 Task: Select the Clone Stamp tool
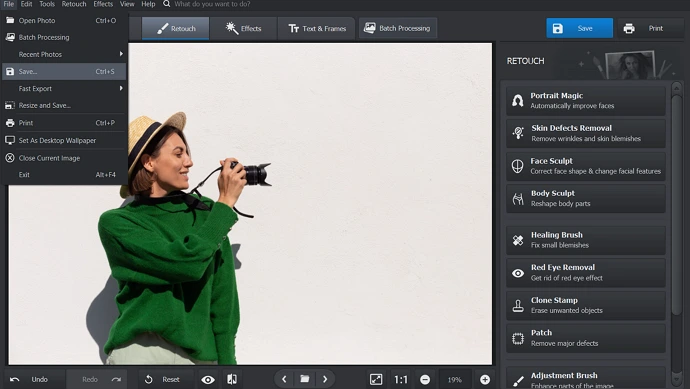(586, 305)
